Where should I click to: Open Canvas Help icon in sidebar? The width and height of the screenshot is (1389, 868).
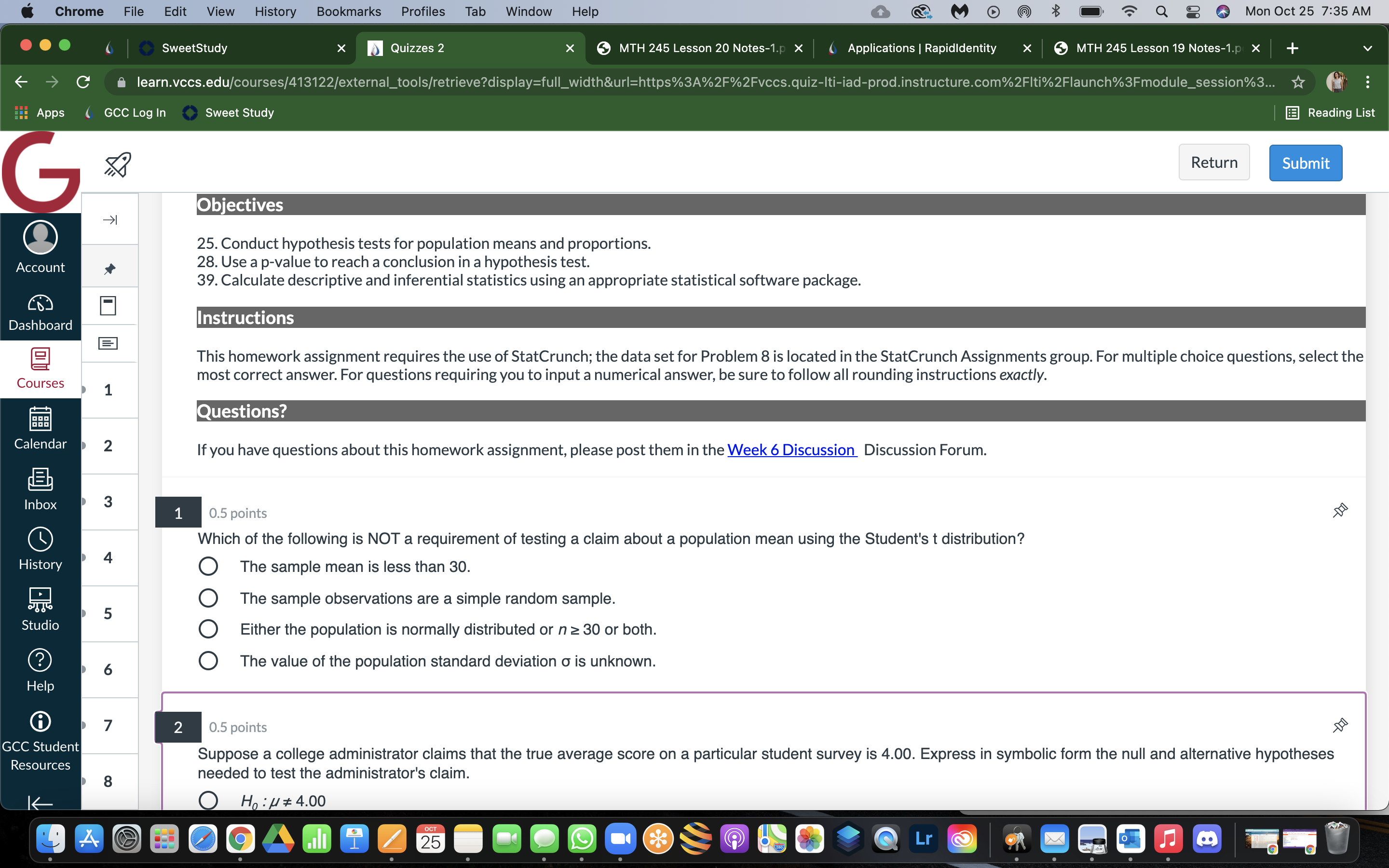40,670
